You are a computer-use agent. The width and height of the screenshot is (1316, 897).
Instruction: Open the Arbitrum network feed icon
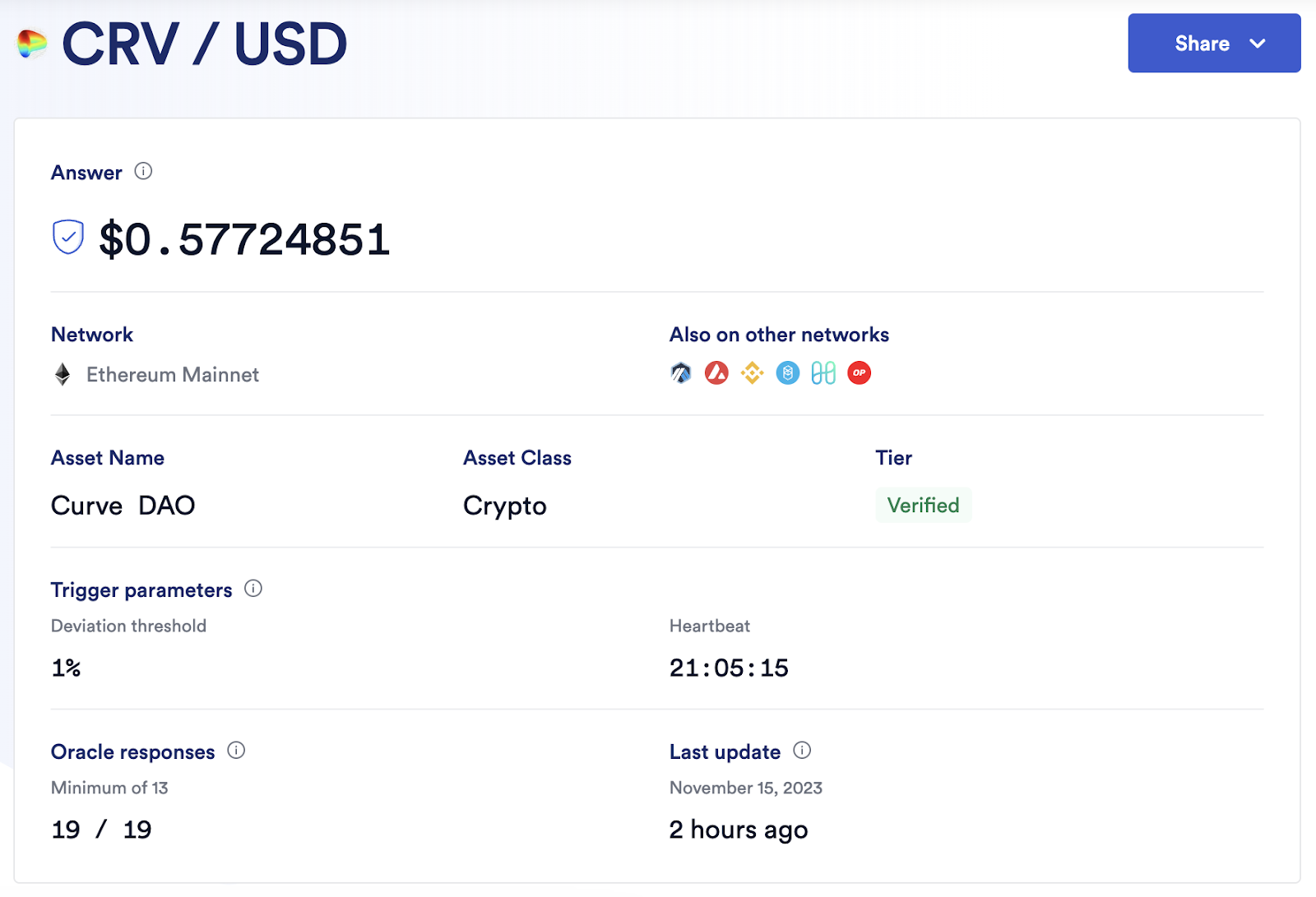[681, 373]
